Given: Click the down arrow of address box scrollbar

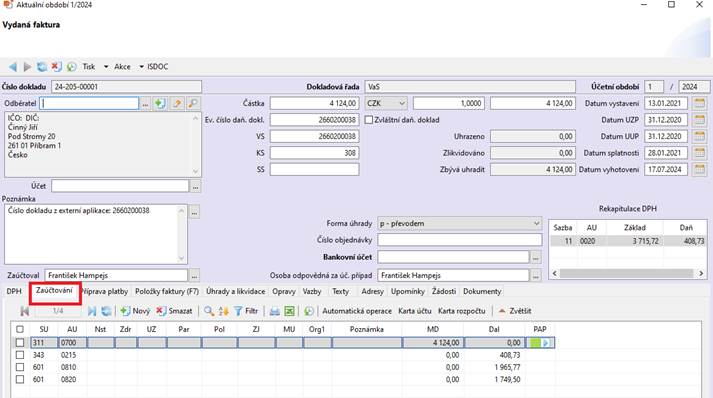Looking at the screenshot, I should (x=196, y=171).
